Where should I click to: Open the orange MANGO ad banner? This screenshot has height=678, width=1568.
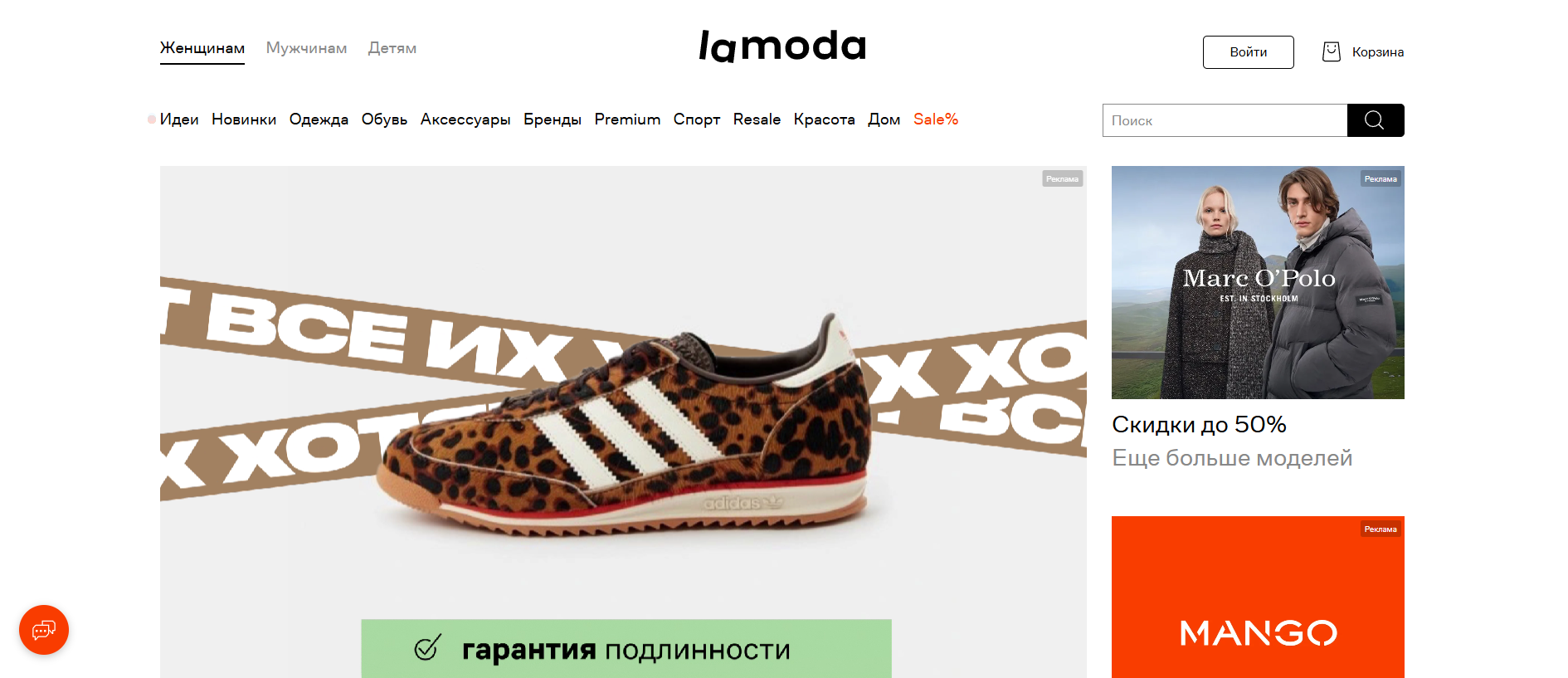[x=1258, y=597]
